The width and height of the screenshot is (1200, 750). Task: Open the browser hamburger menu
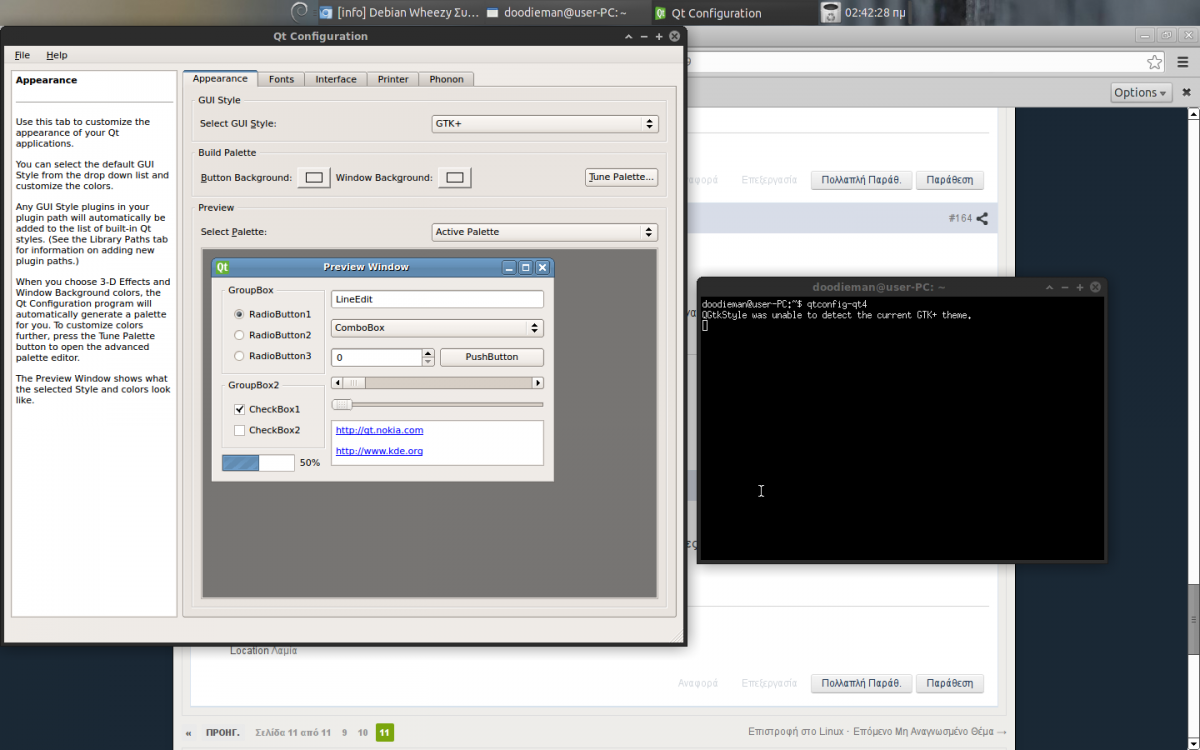(1181, 62)
